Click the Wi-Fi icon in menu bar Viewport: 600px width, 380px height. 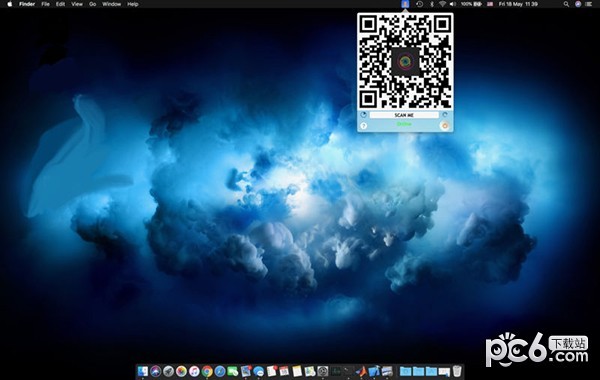[x=442, y=4]
